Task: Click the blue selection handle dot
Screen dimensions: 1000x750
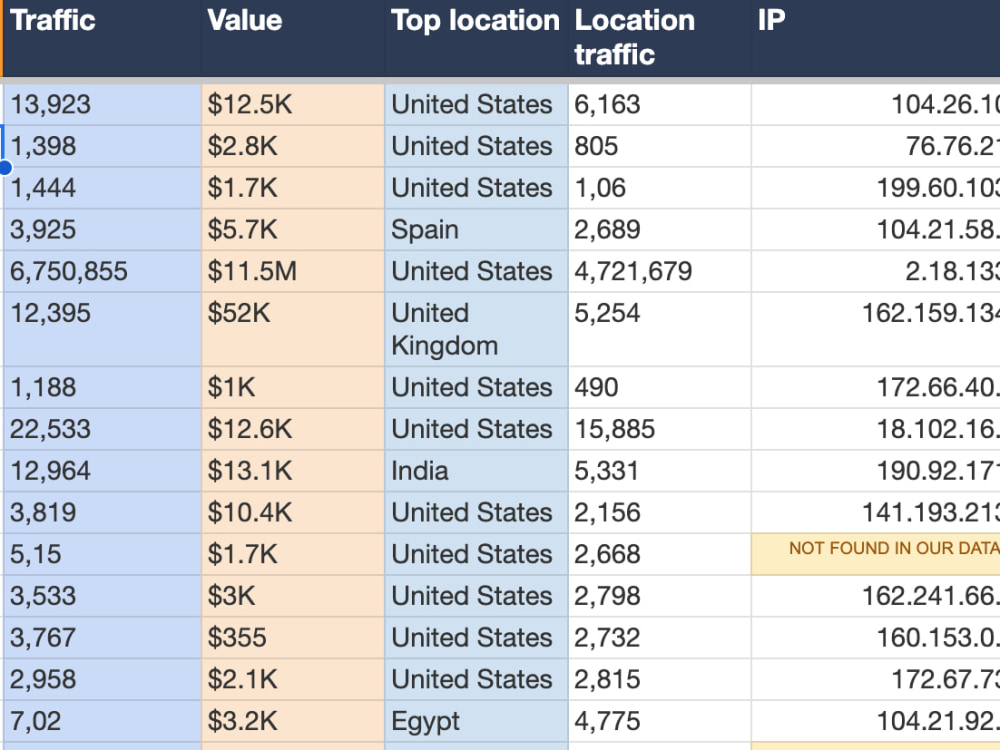Action: pos(5,168)
